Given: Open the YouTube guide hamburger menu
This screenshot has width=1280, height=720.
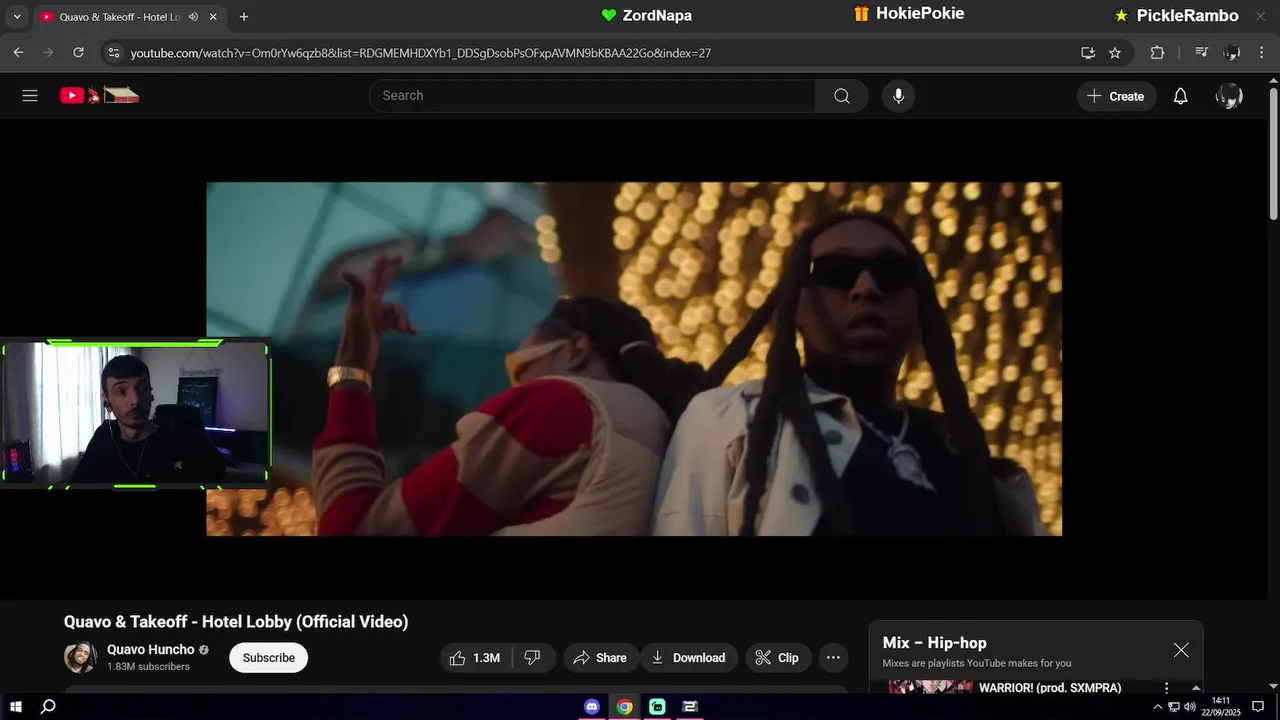Looking at the screenshot, I should pyautogui.click(x=30, y=96).
